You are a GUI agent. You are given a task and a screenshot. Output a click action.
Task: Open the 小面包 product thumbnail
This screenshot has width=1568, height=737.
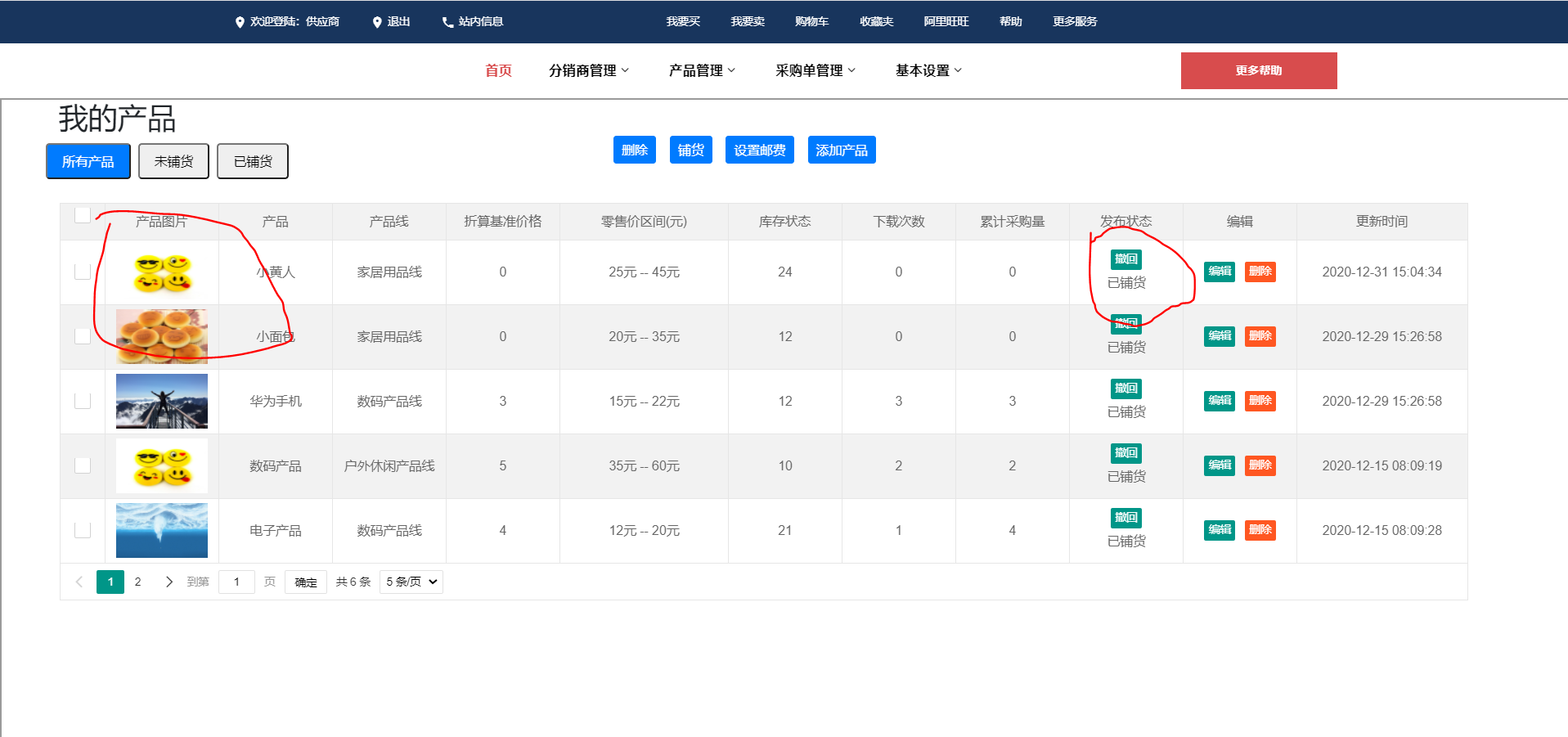pyautogui.click(x=161, y=336)
